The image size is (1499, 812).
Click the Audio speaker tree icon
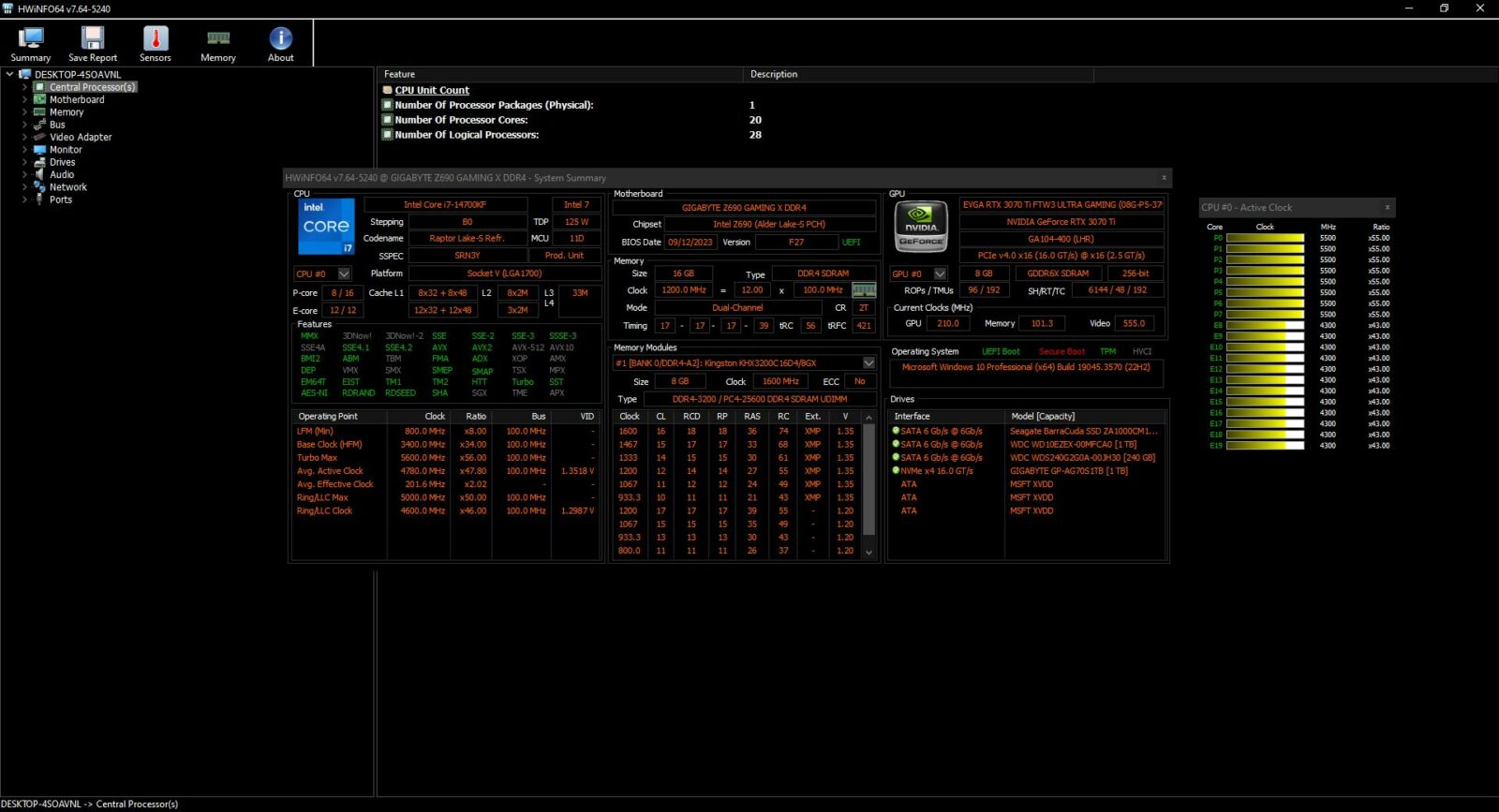pos(39,174)
